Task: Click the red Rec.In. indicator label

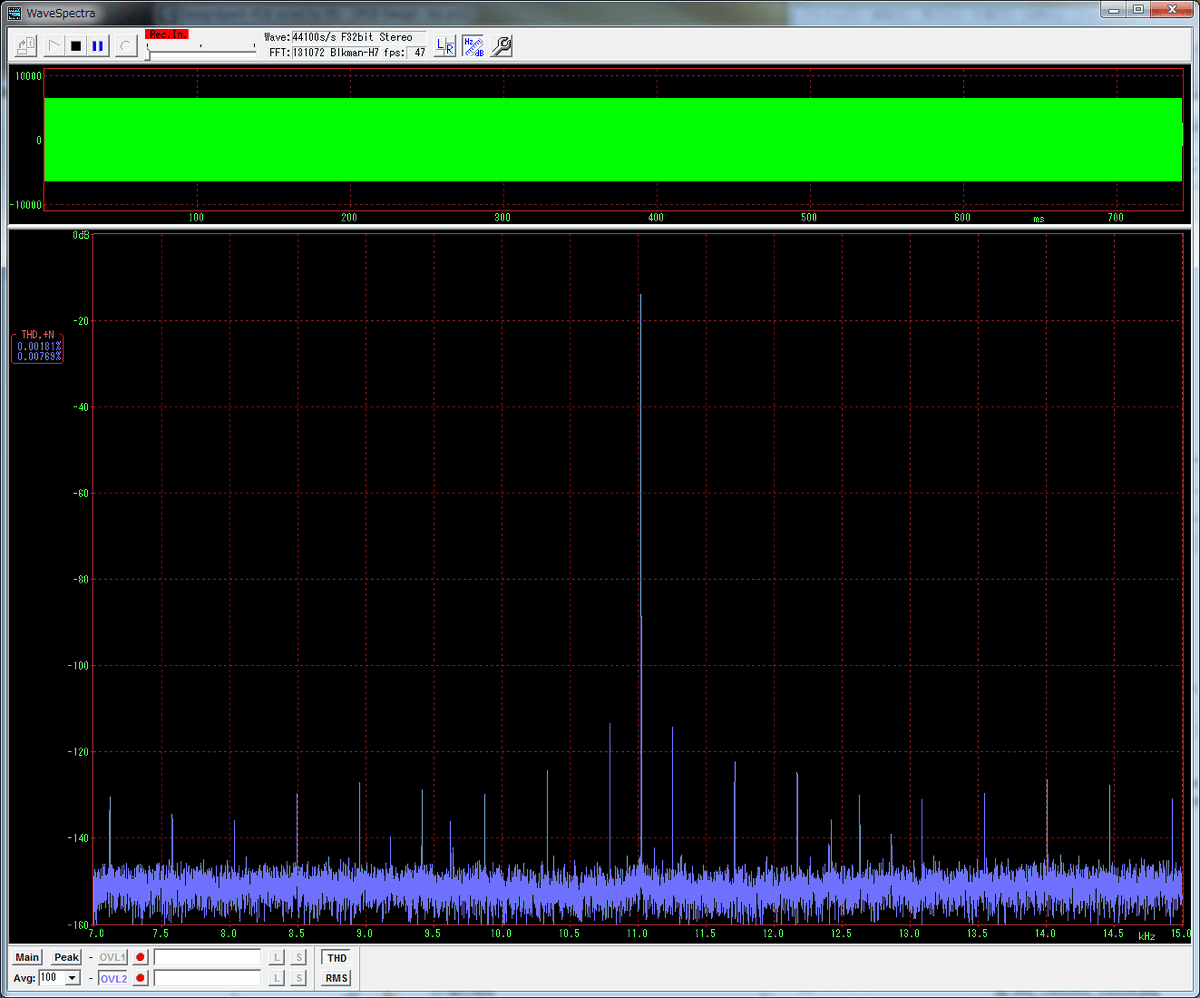Action: pyautogui.click(x=166, y=34)
